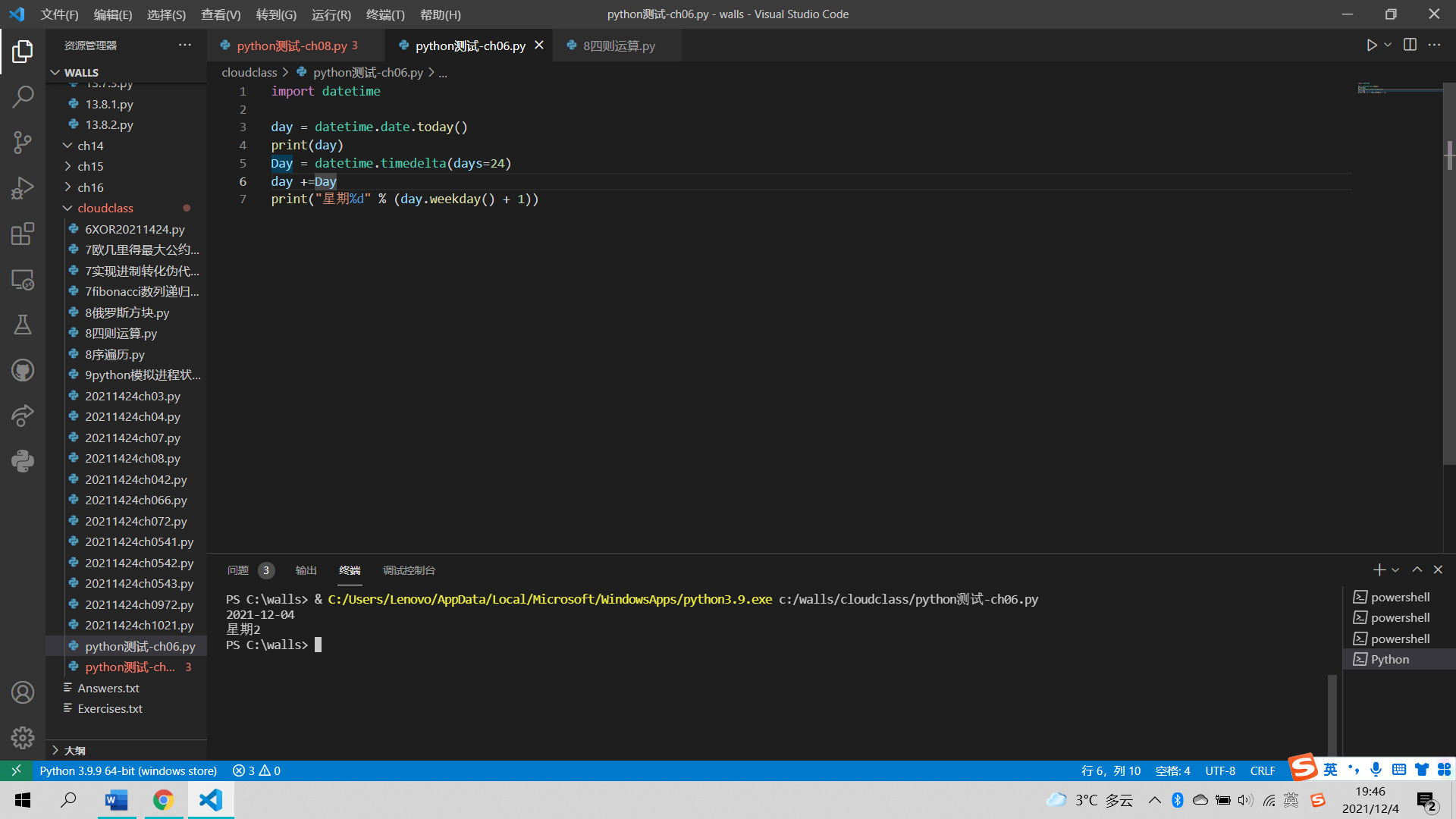Open the Testing flask view
Image resolution: width=1456 pixels, height=819 pixels.
[x=23, y=325]
